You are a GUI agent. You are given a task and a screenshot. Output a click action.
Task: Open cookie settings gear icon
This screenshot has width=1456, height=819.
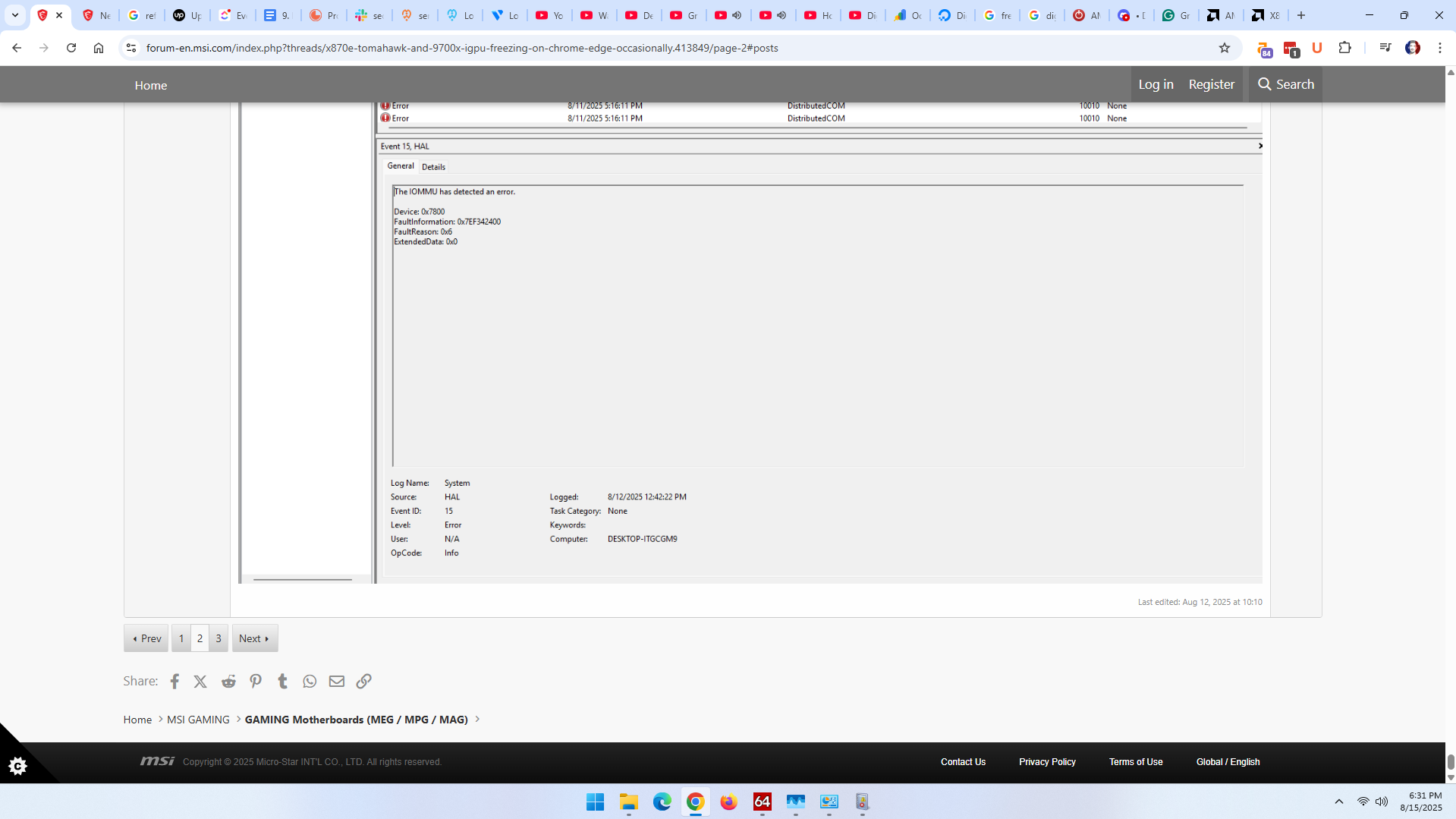pyautogui.click(x=17, y=766)
